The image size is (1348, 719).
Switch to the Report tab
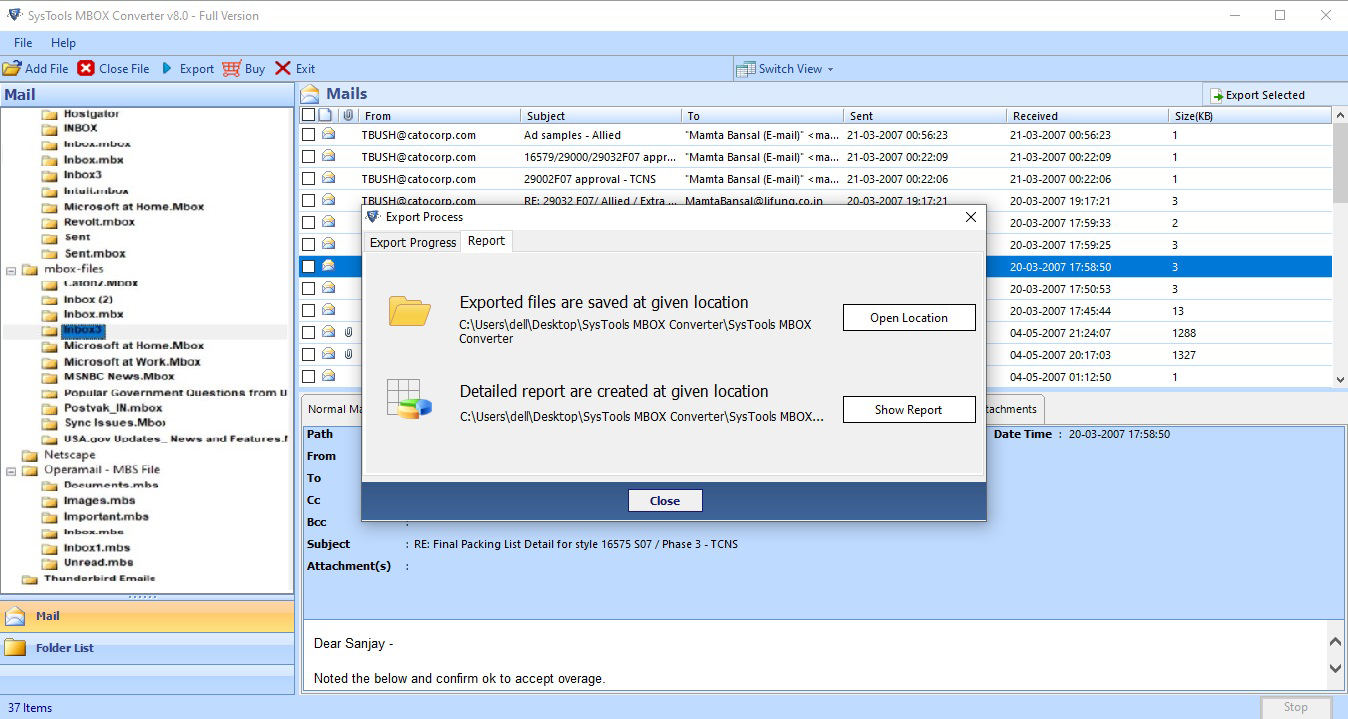tap(486, 241)
